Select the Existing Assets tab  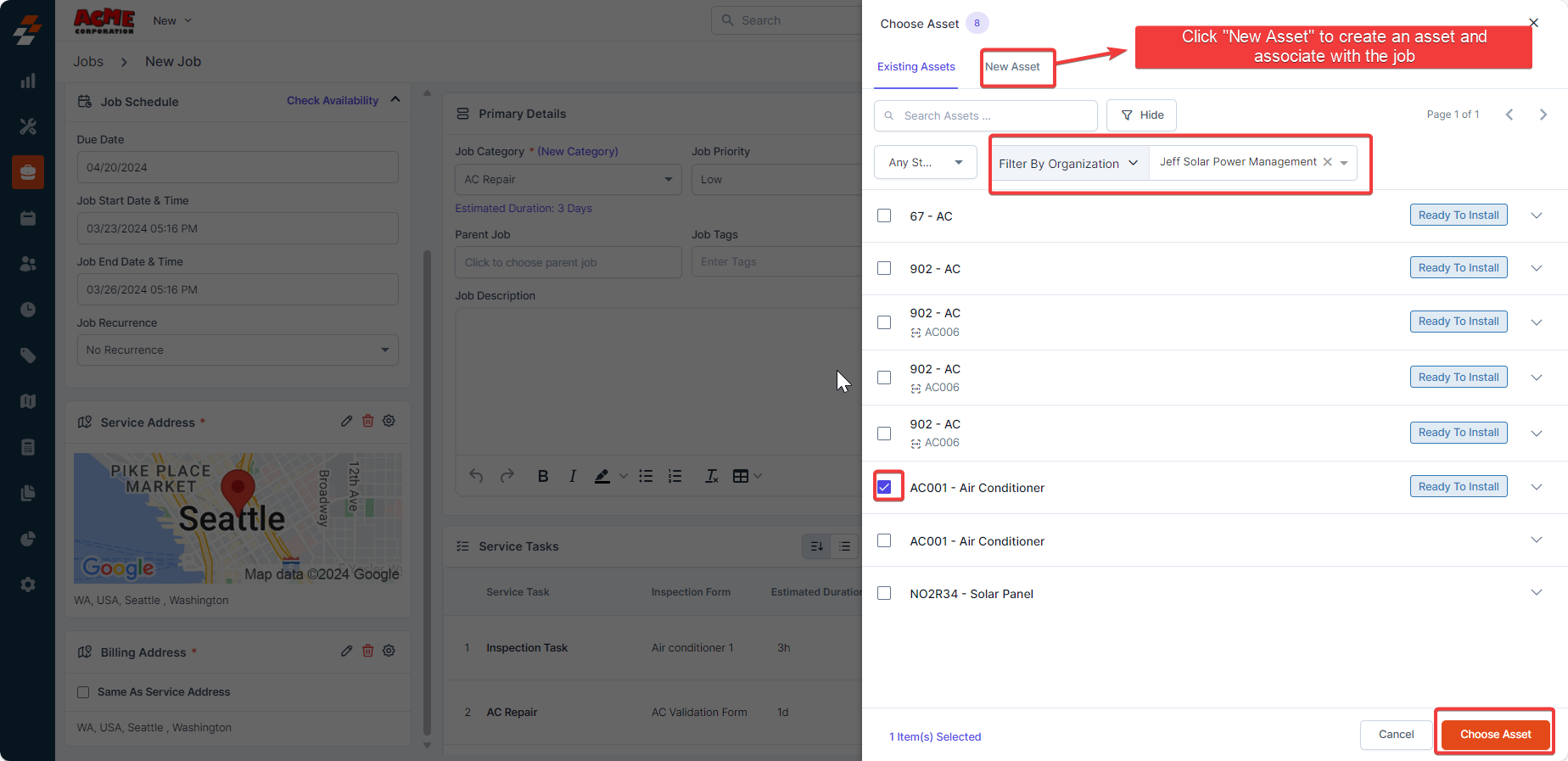(916, 67)
